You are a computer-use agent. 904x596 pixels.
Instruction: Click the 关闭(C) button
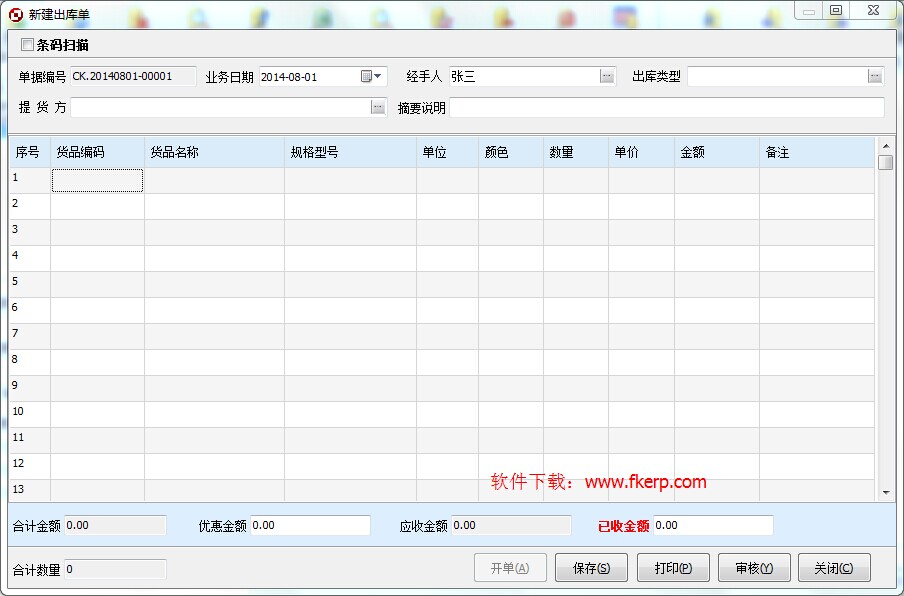click(x=834, y=568)
